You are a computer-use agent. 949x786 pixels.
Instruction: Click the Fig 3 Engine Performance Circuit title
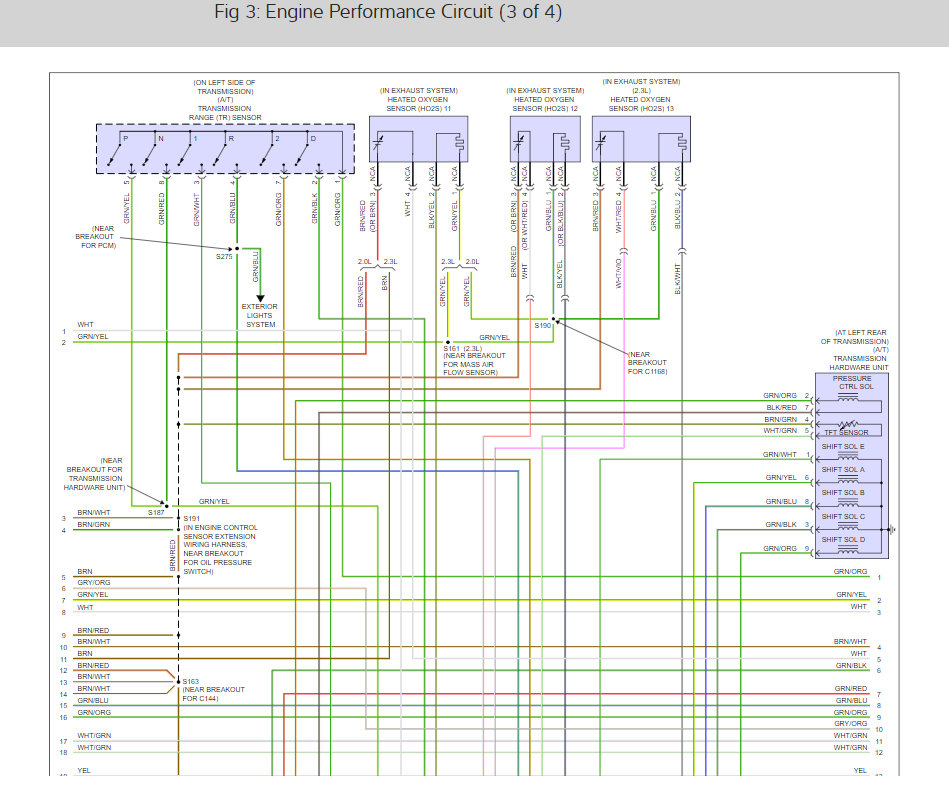[x=388, y=12]
